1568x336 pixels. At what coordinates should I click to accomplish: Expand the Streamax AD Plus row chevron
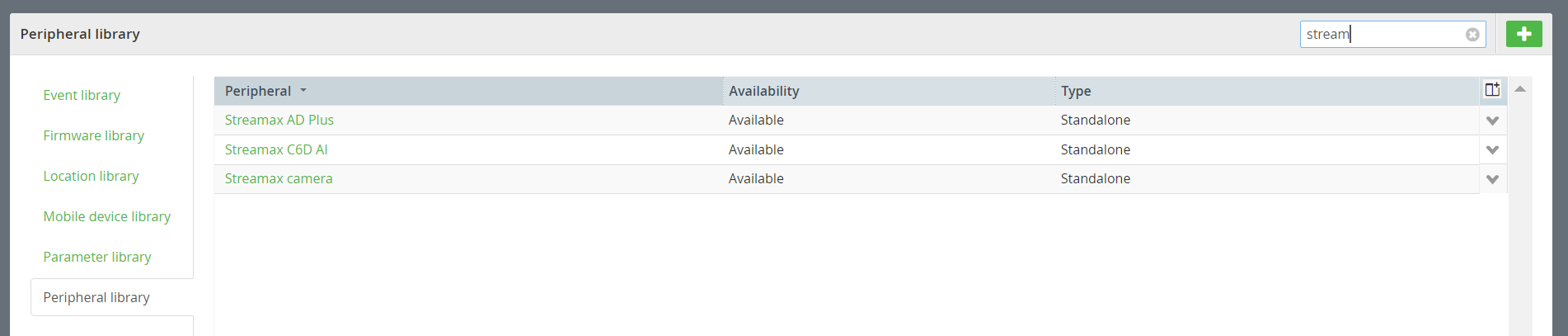pos(1492,121)
